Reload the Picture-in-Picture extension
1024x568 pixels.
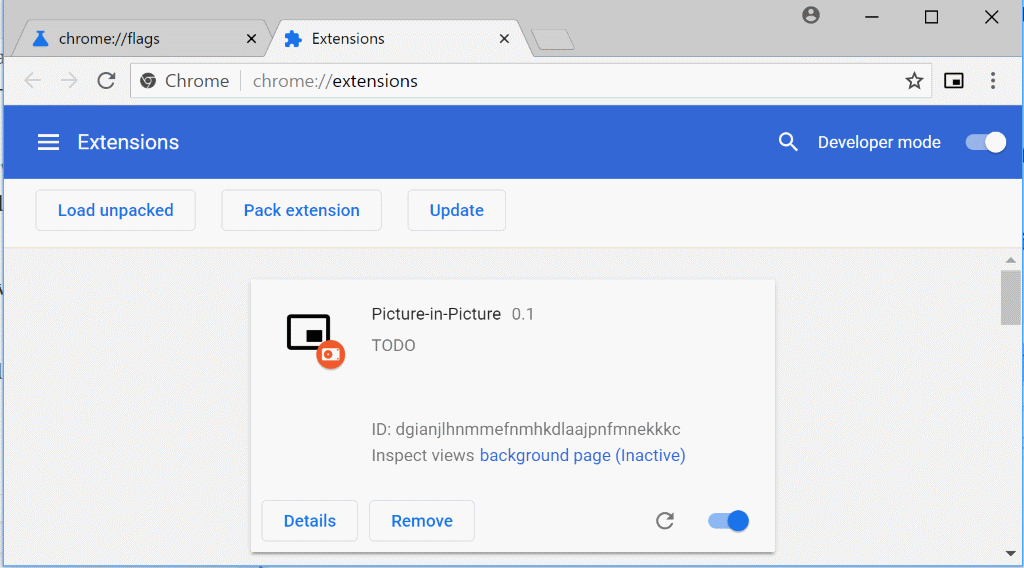coord(664,521)
